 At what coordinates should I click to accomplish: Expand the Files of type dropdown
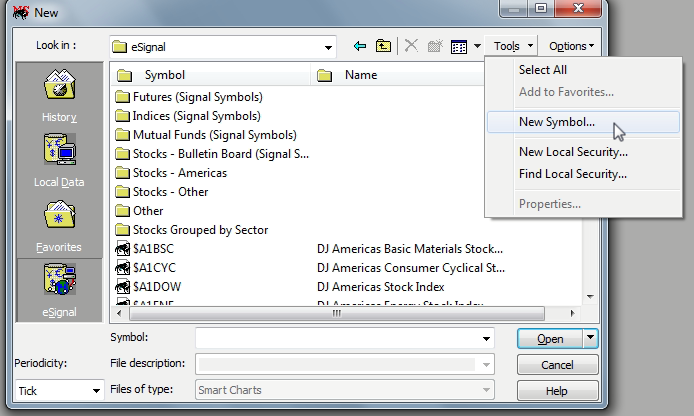(486, 390)
